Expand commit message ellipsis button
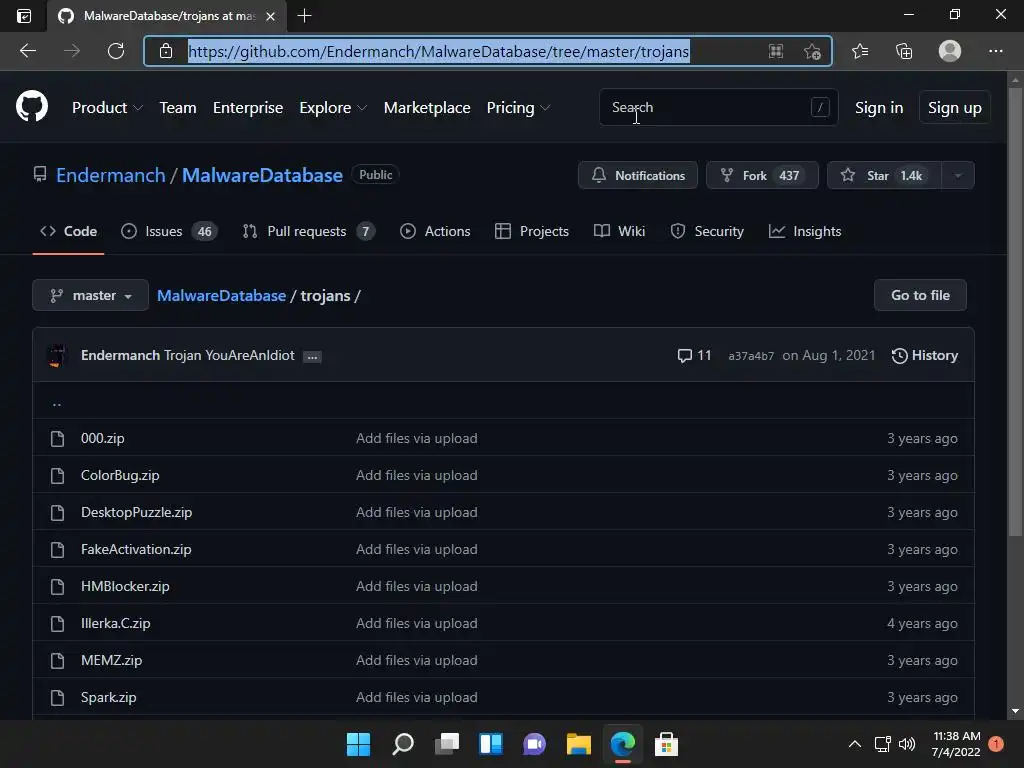The image size is (1024, 768). tap(312, 357)
